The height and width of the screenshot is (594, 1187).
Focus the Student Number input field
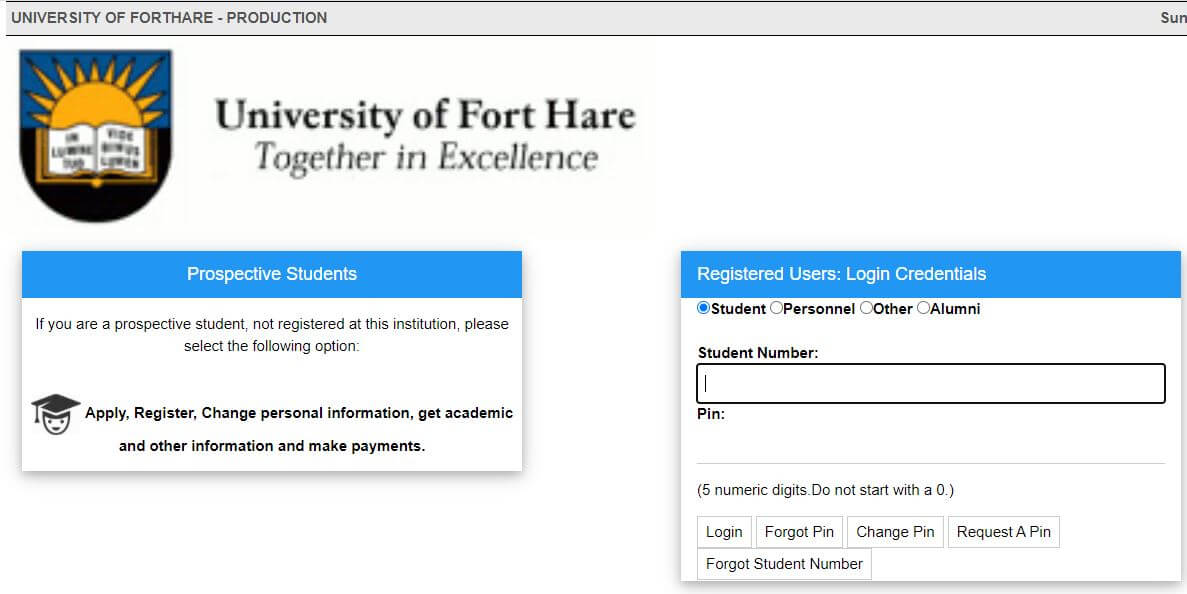coord(930,384)
